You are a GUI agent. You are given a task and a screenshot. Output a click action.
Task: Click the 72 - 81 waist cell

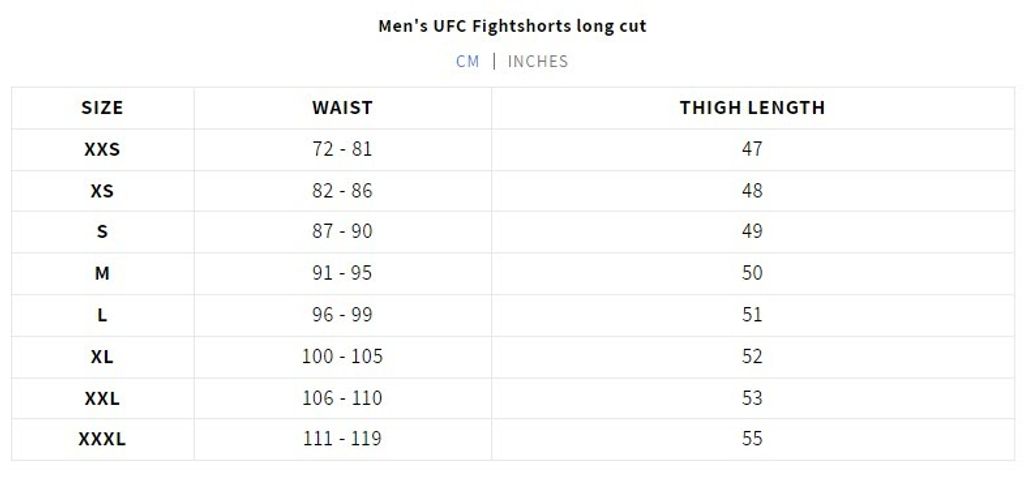pyautogui.click(x=342, y=149)
